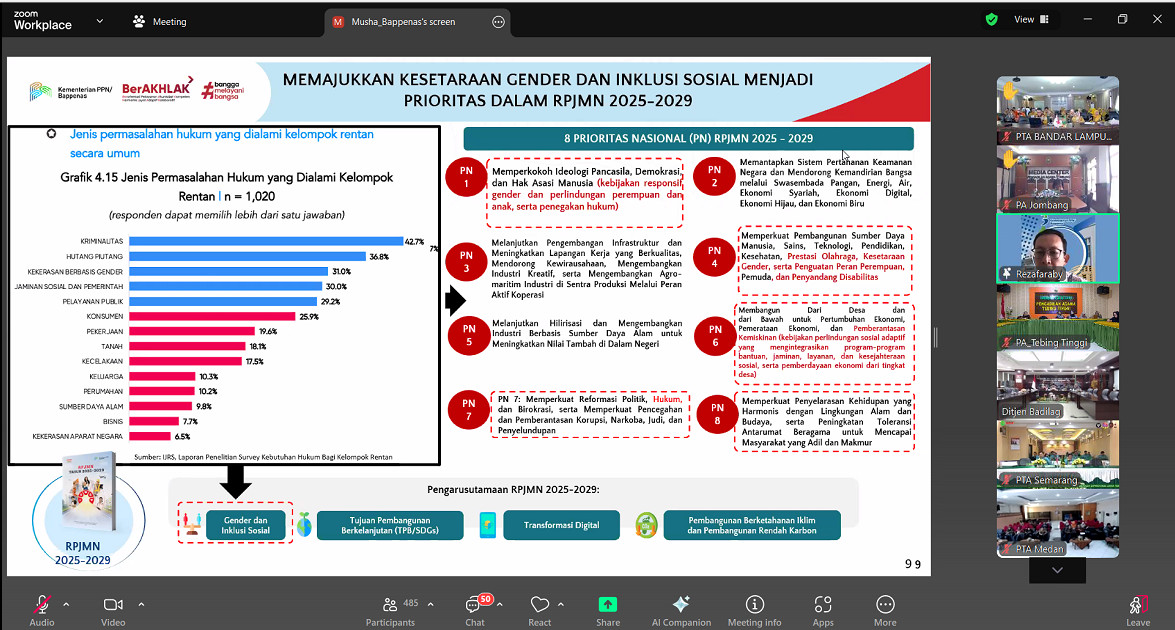Click Rezafaraby's video thumbnail
The width and height of the screenshot is (1175, 630).
1056,247
